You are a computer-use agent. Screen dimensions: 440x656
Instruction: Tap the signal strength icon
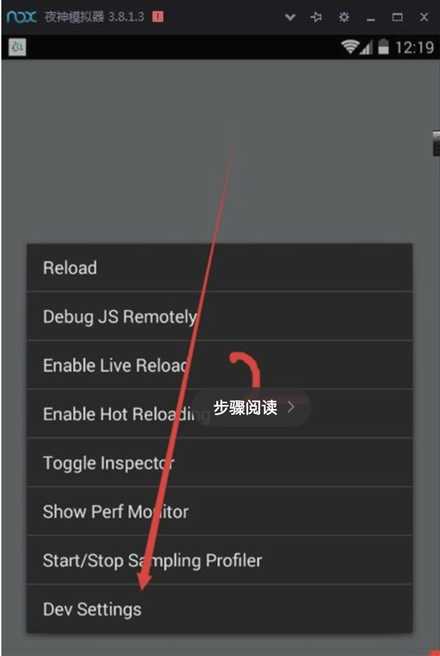point(366,48)
